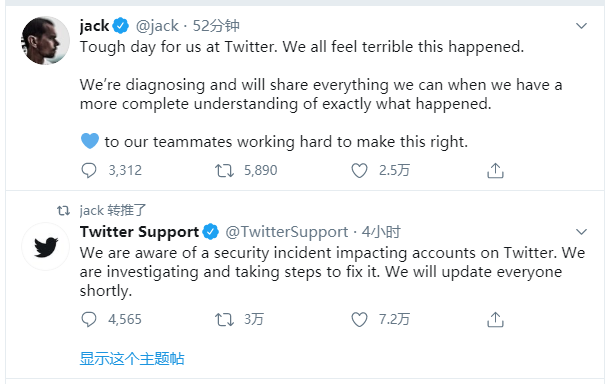Screen dimensions: 610x384
Task: Retweet Twitter Support tweet with 3万 retweets
Action: pos(224,319)
